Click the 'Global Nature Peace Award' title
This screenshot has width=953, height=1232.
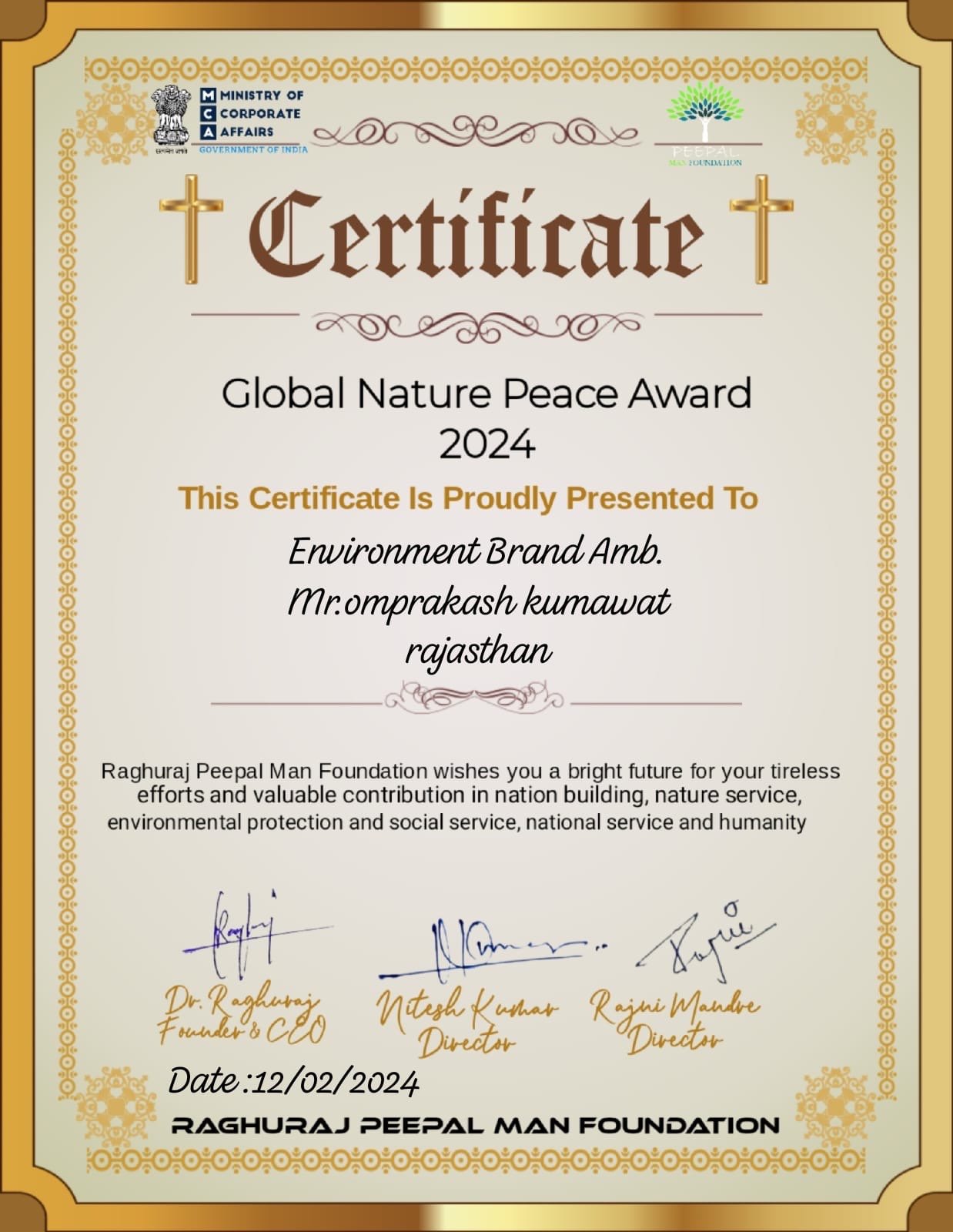click(487, 393)
